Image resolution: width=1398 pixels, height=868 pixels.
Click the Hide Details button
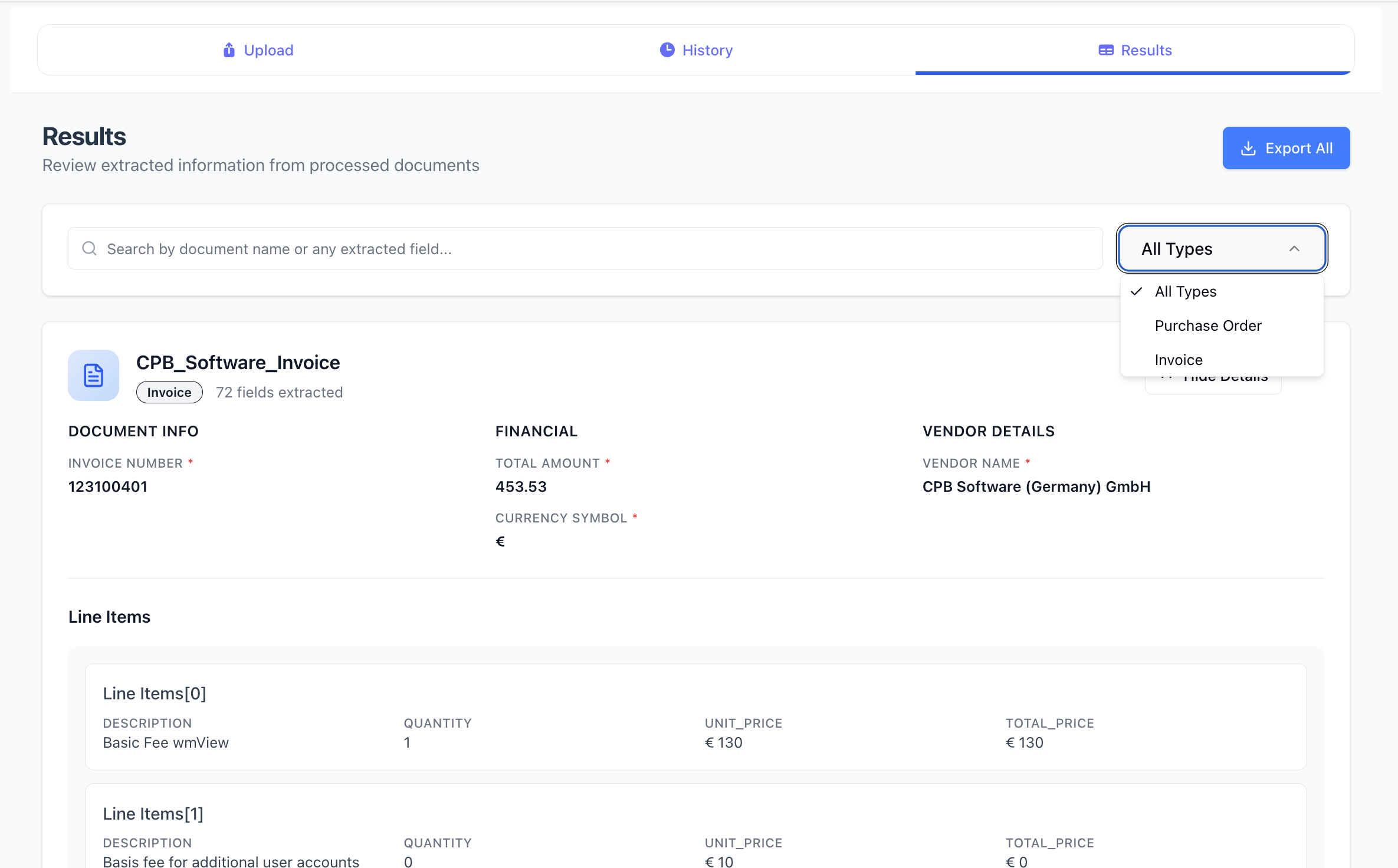[1213, 384]
